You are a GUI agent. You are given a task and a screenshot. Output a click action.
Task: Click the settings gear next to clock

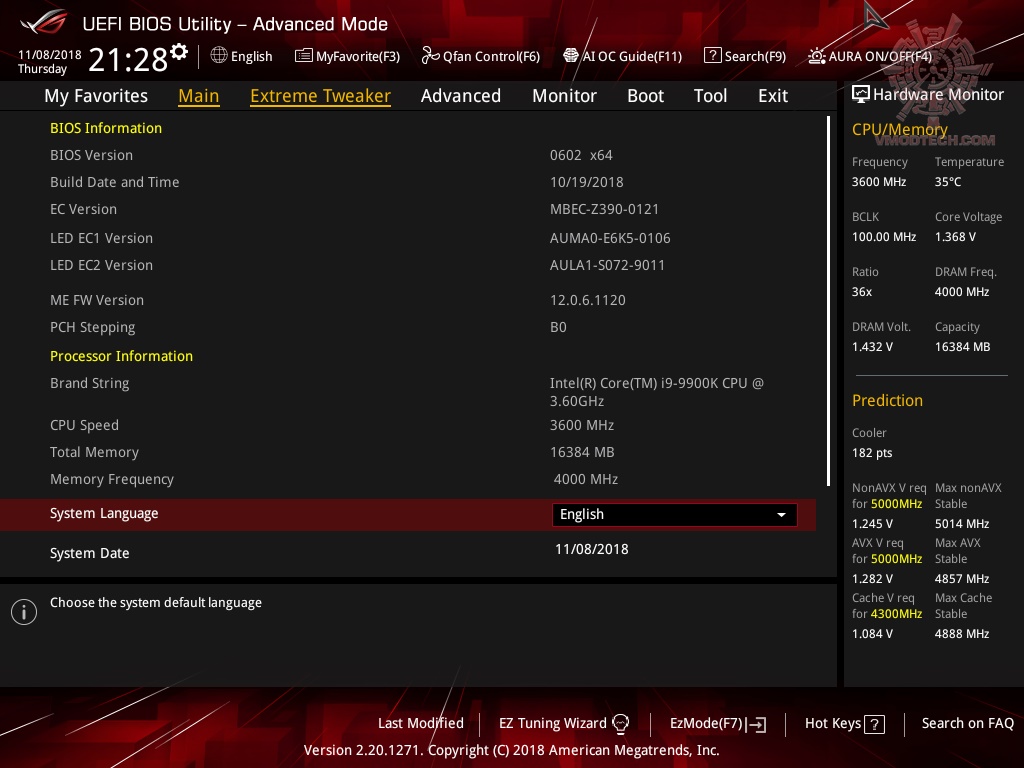179,51
